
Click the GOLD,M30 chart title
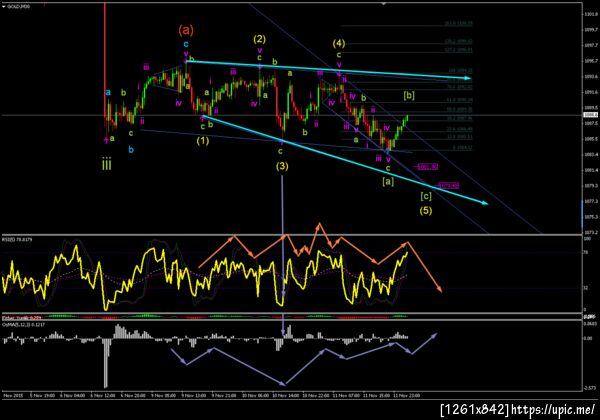click(19, 7)
